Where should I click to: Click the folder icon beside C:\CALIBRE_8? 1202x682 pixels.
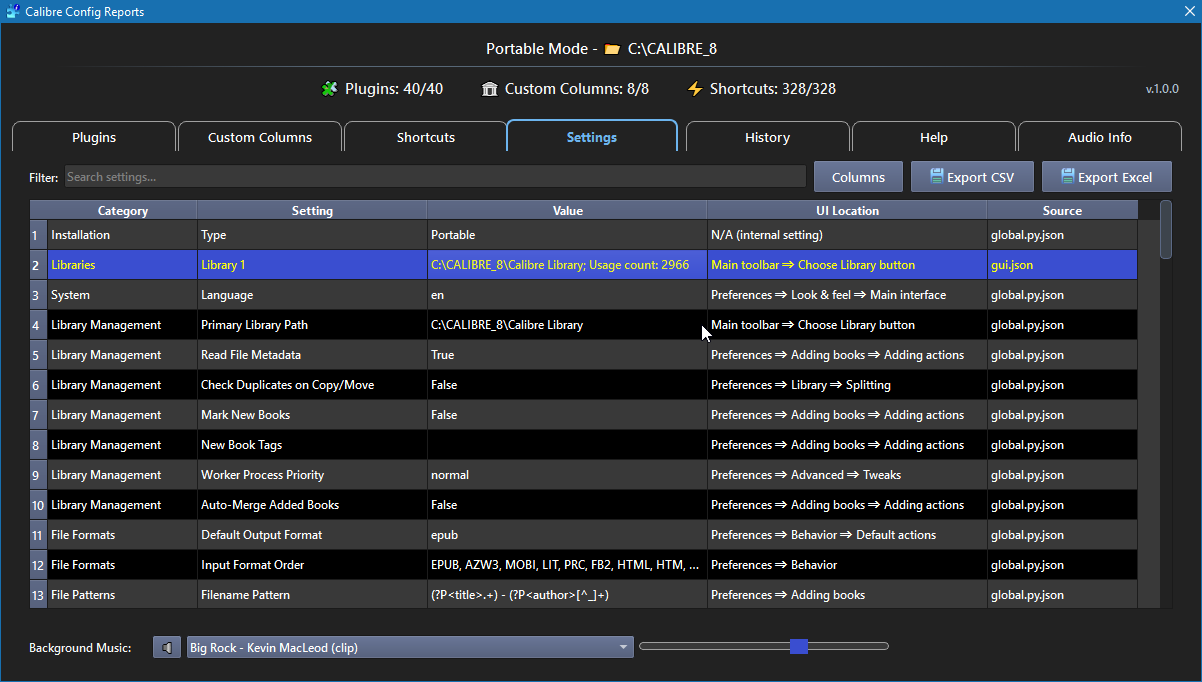click(x=612, y=49)
